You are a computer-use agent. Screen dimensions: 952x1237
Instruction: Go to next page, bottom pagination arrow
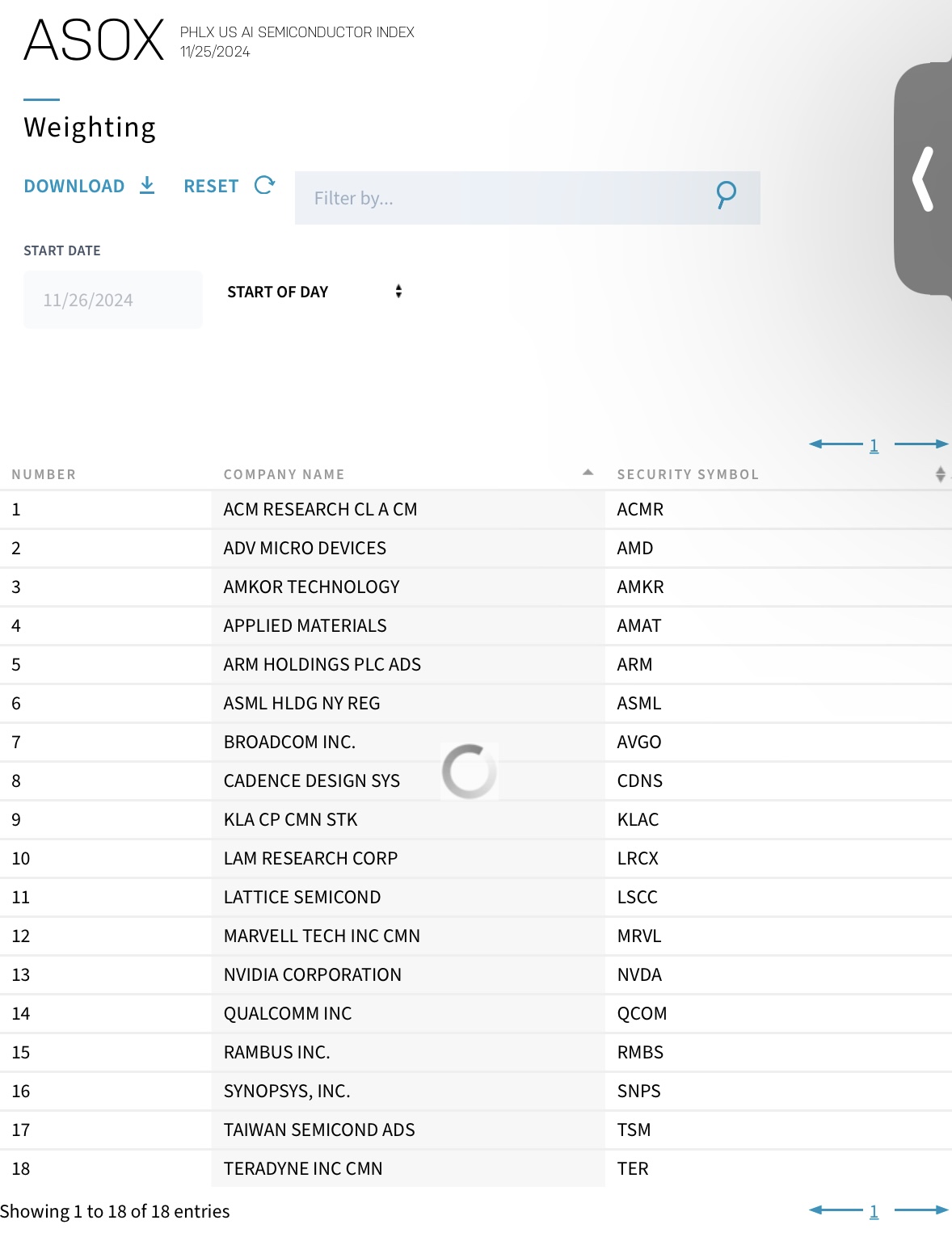pos(921,1210)
